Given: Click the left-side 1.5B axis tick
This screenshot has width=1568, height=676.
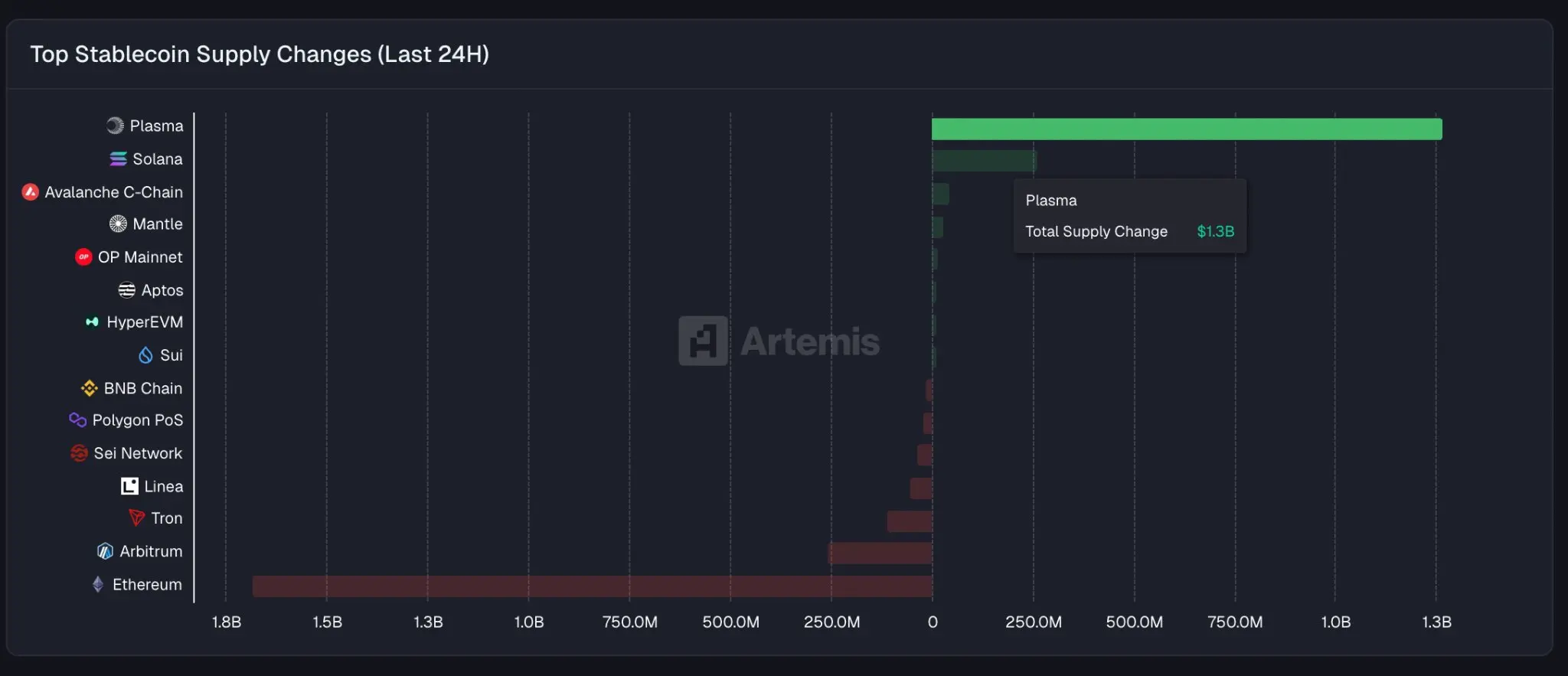Looking at the screenshot, I should coord(328,622).
